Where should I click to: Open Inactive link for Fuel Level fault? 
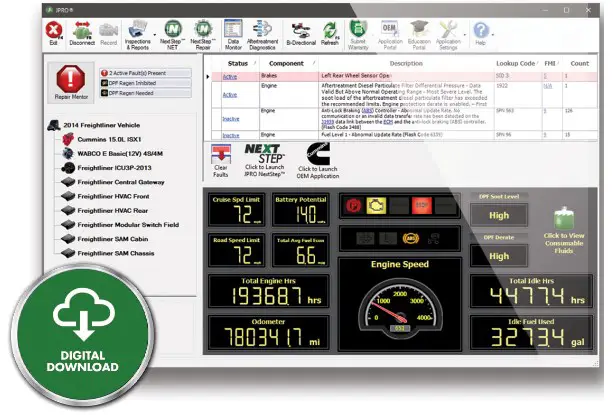pyautogui.click(x=231, y=135)
